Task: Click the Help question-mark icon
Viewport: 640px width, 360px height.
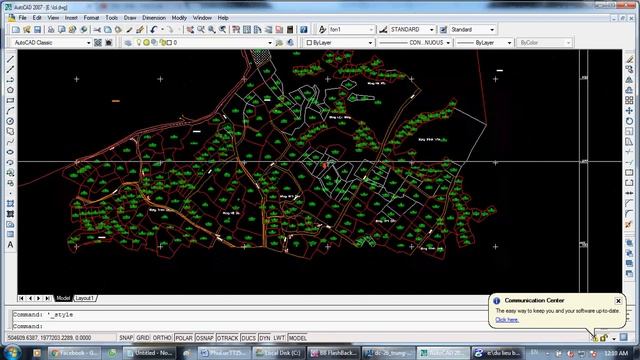Action: tap(304, 29)
